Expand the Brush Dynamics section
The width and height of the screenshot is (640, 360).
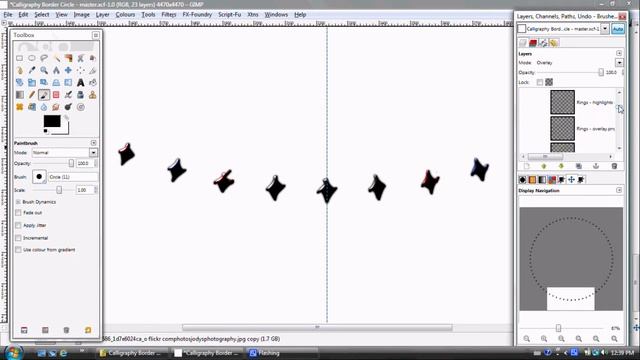(18, 202)
